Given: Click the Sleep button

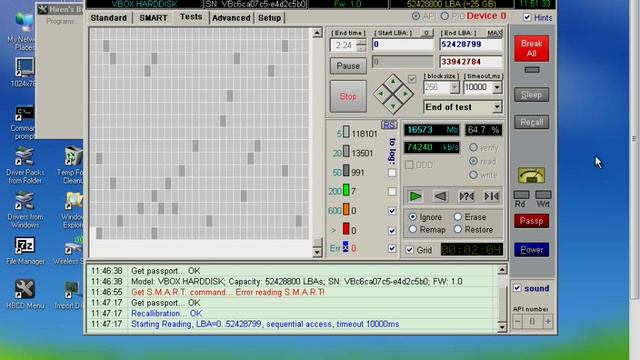Looking at the screenshot, I should tap(531, 95).
